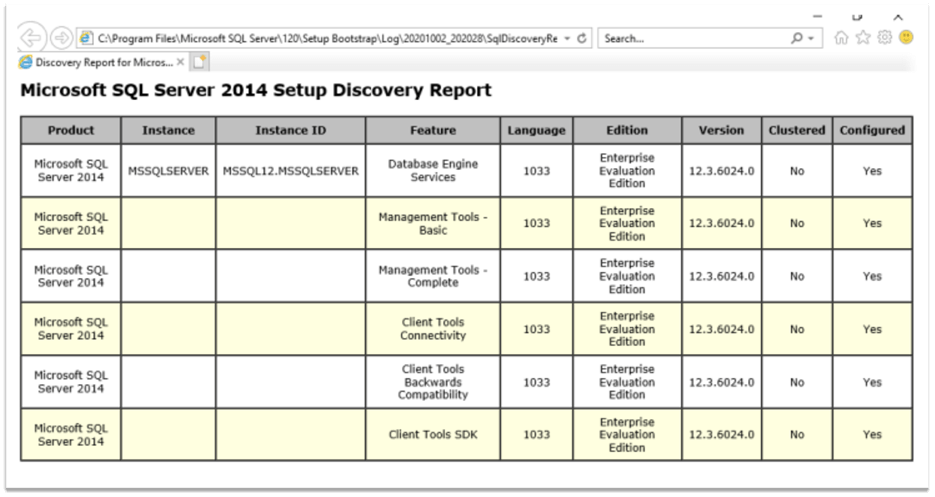Viewport: 935px width, 497px height.
Task: Open a new blank tab
Action: 200,62
